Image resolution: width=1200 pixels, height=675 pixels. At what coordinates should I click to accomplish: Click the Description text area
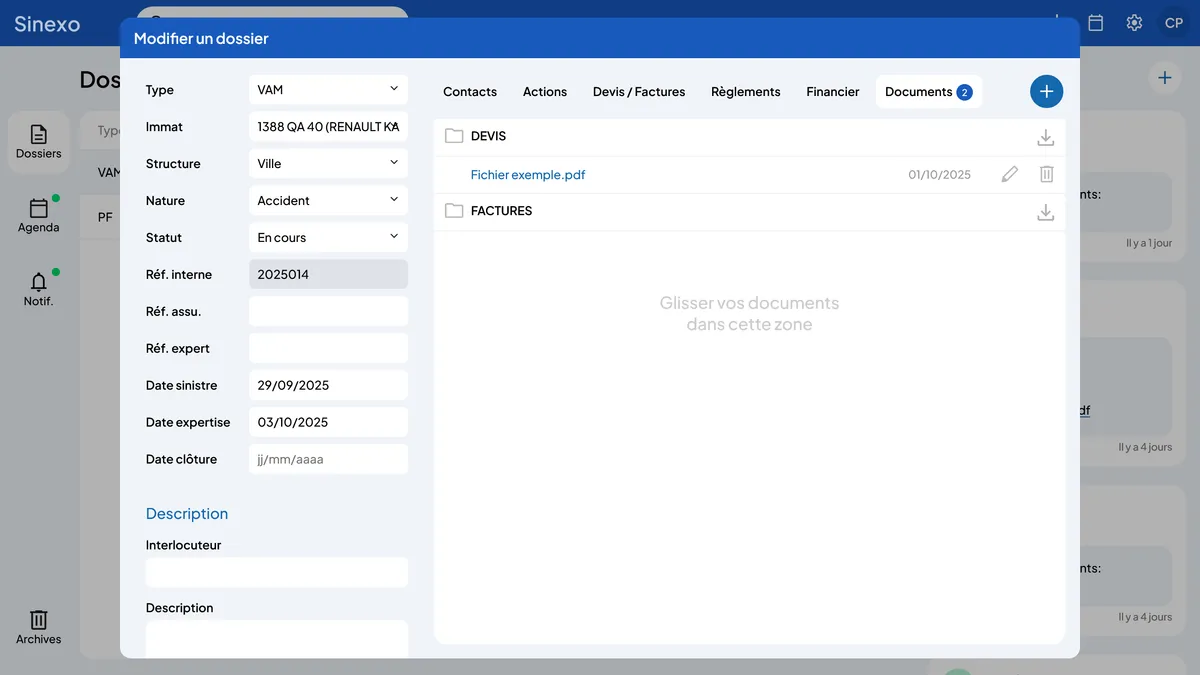(x=277, y=639)
